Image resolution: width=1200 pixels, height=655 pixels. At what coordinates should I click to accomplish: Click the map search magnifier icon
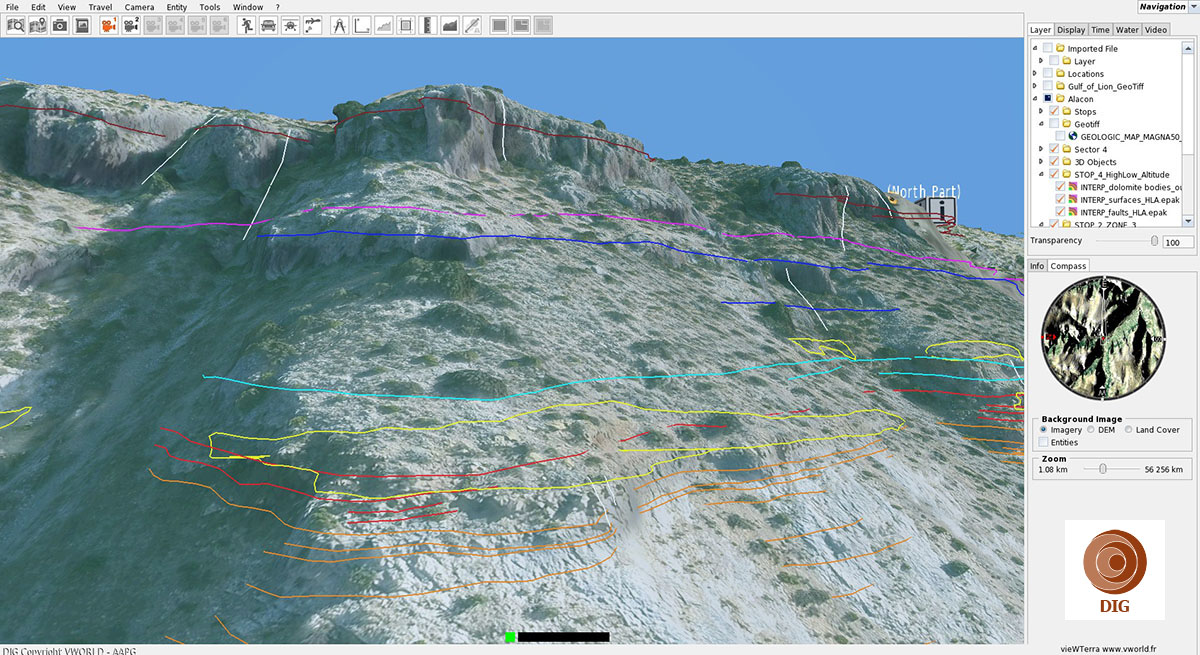(x=16, y=25)
